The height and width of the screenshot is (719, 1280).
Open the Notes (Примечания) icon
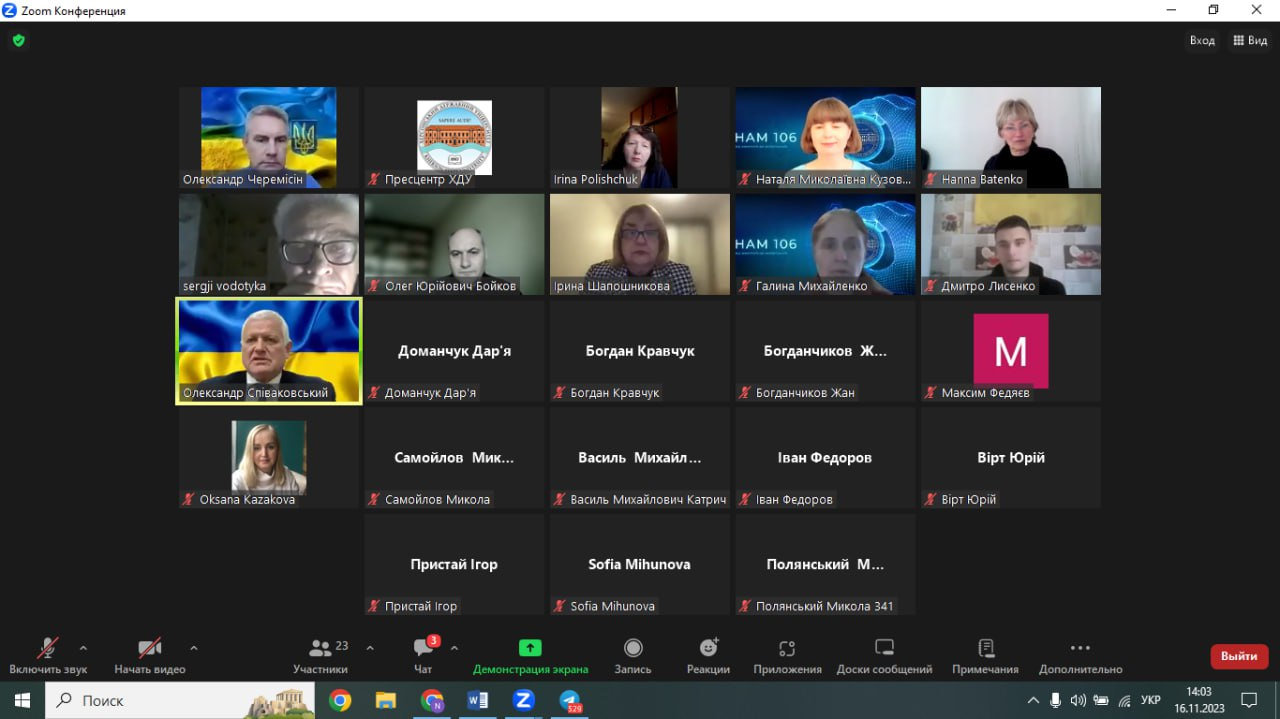click(986, 648)
